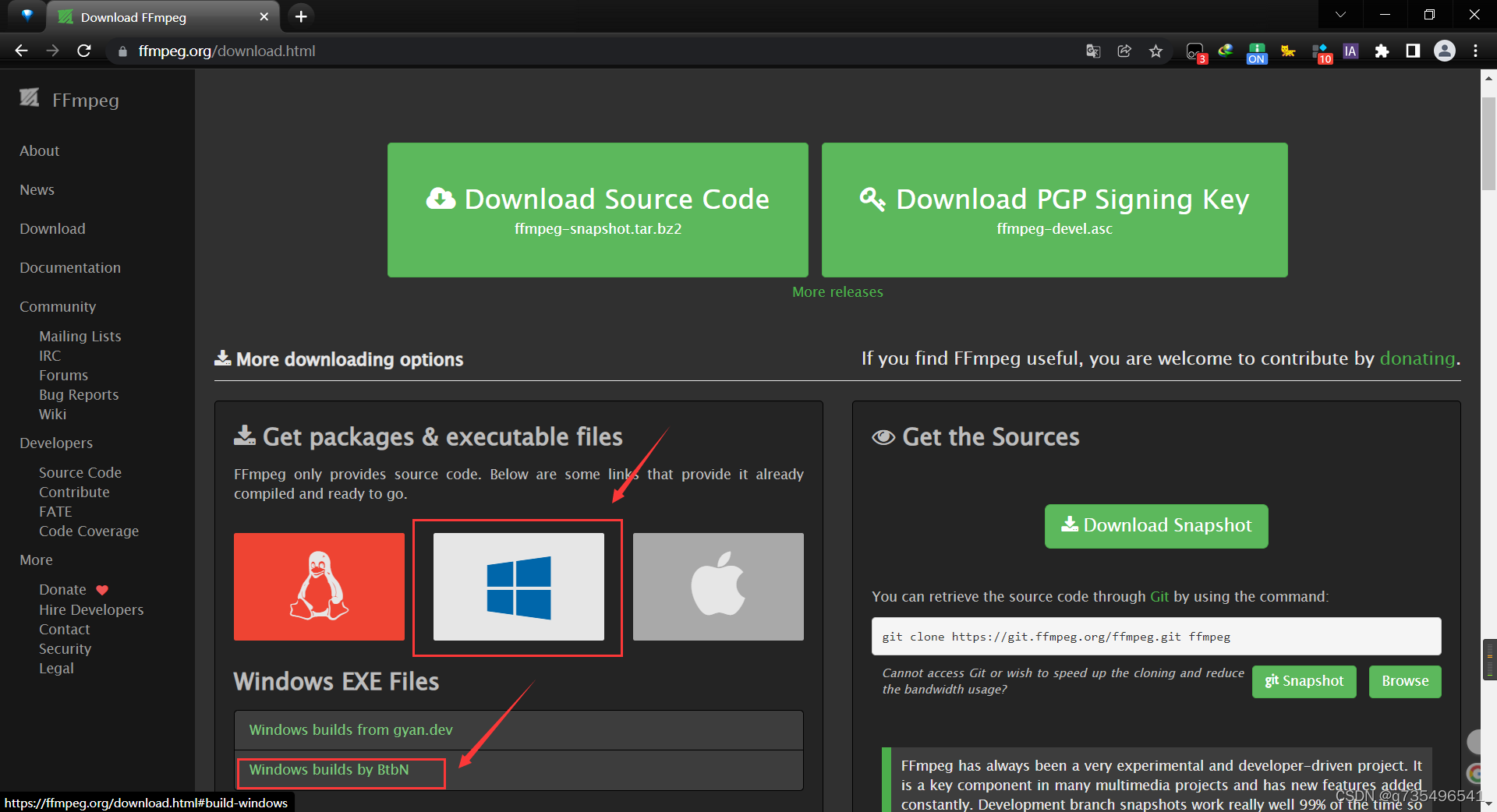Screen dimensions: 1497x812
Task: Open Developers in sidebar
Action: (56, 443)
